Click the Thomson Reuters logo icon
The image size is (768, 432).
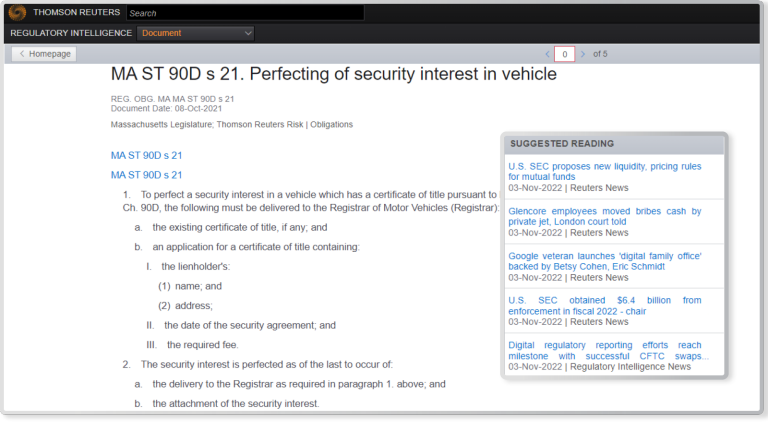point(17,13)
